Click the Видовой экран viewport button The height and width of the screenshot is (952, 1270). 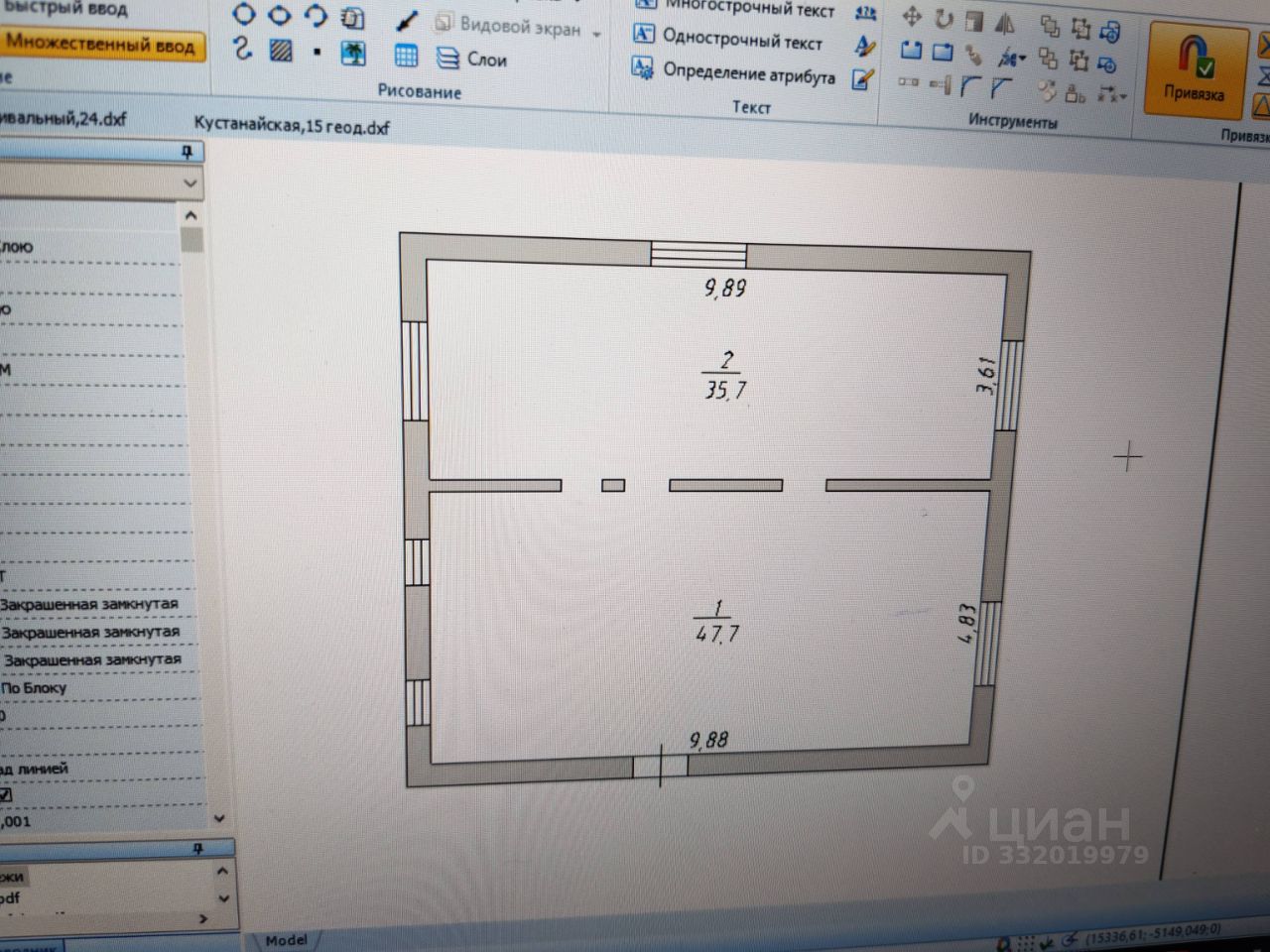pos(509,26)
